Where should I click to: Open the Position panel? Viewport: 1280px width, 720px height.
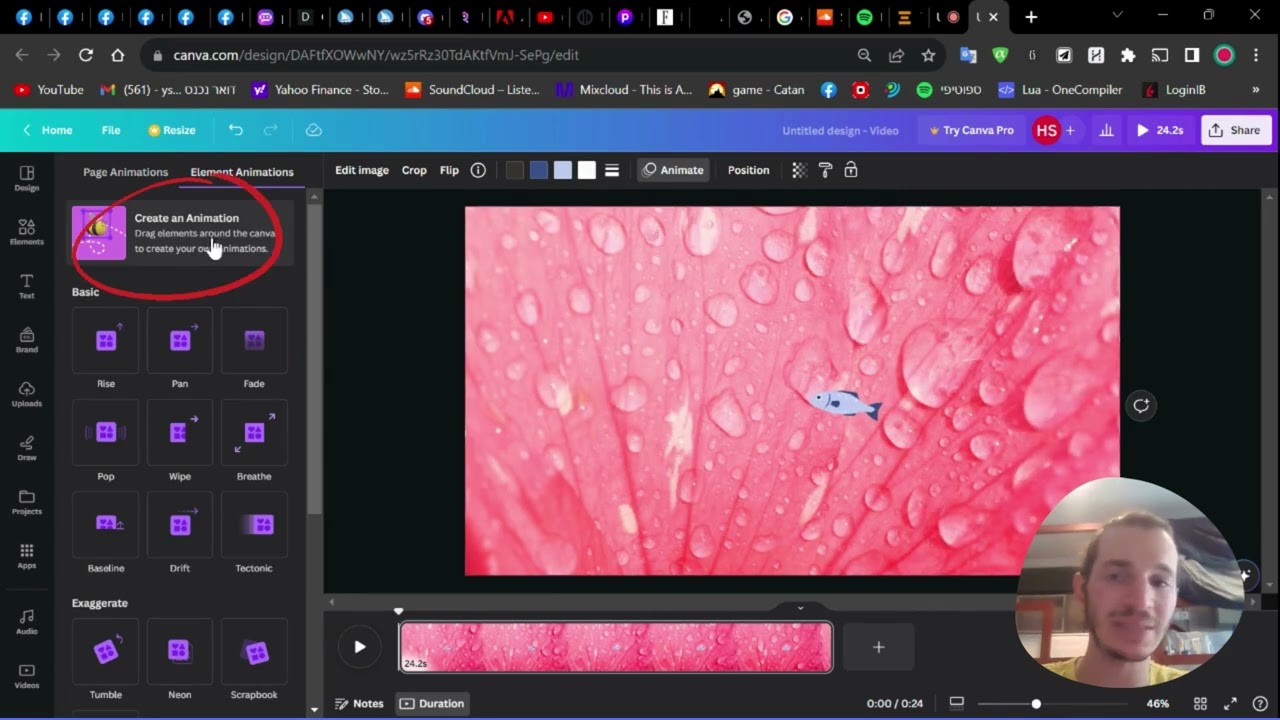(x=748, y=170)
